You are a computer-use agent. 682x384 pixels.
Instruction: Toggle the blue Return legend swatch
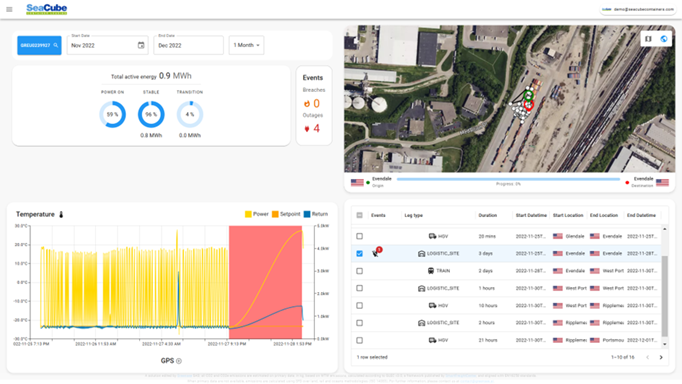[307, 214]
